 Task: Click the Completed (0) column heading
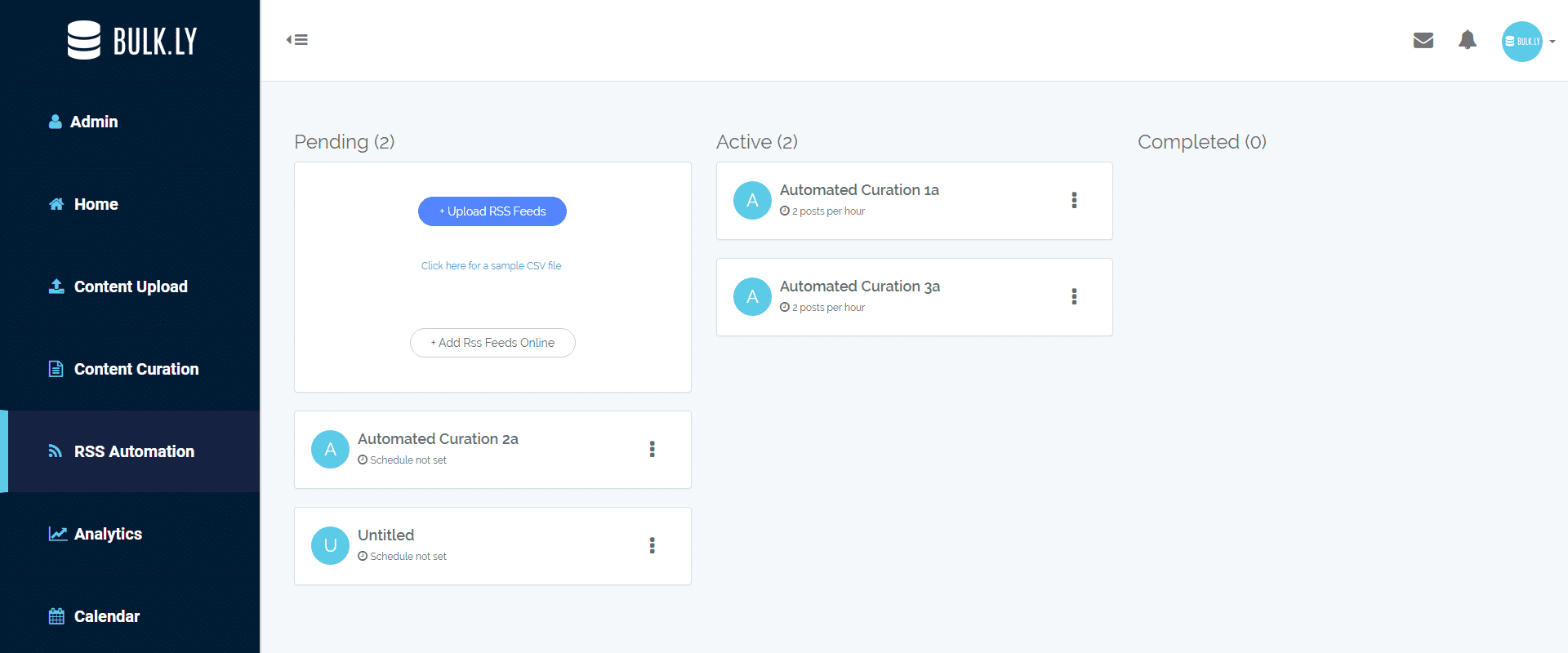1202,142
